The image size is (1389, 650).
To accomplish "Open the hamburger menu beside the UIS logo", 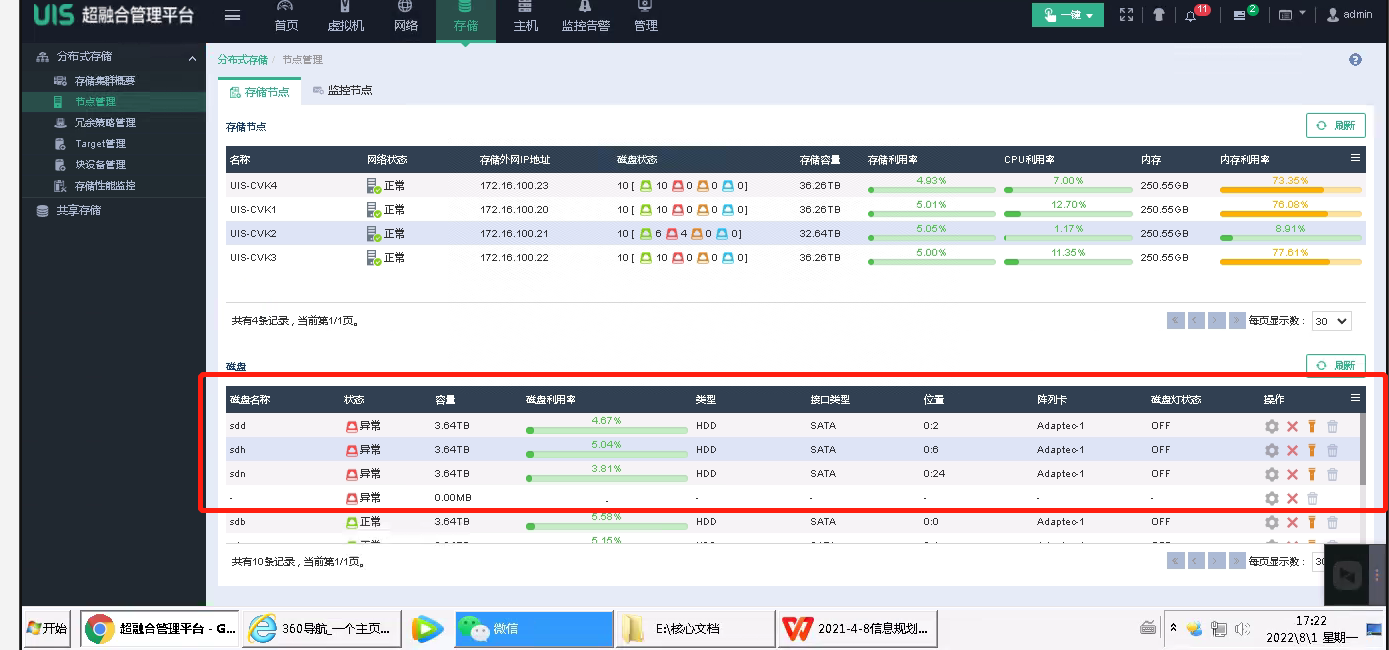I will [x=232, y=15].
